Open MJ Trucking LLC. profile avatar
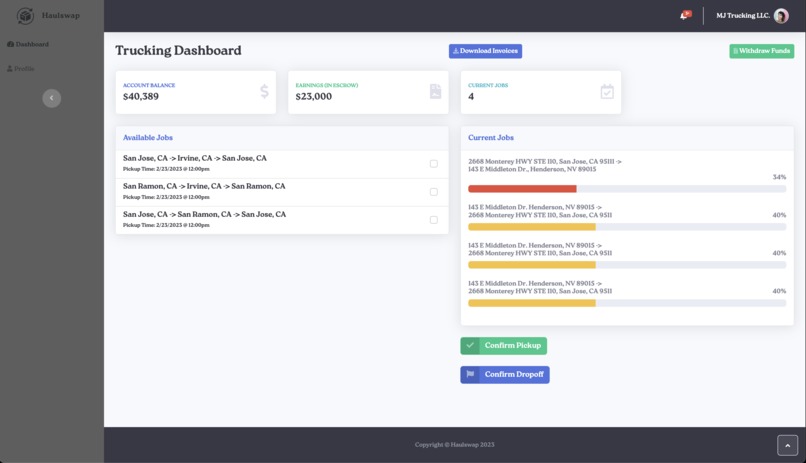 [x=781, y=16]
